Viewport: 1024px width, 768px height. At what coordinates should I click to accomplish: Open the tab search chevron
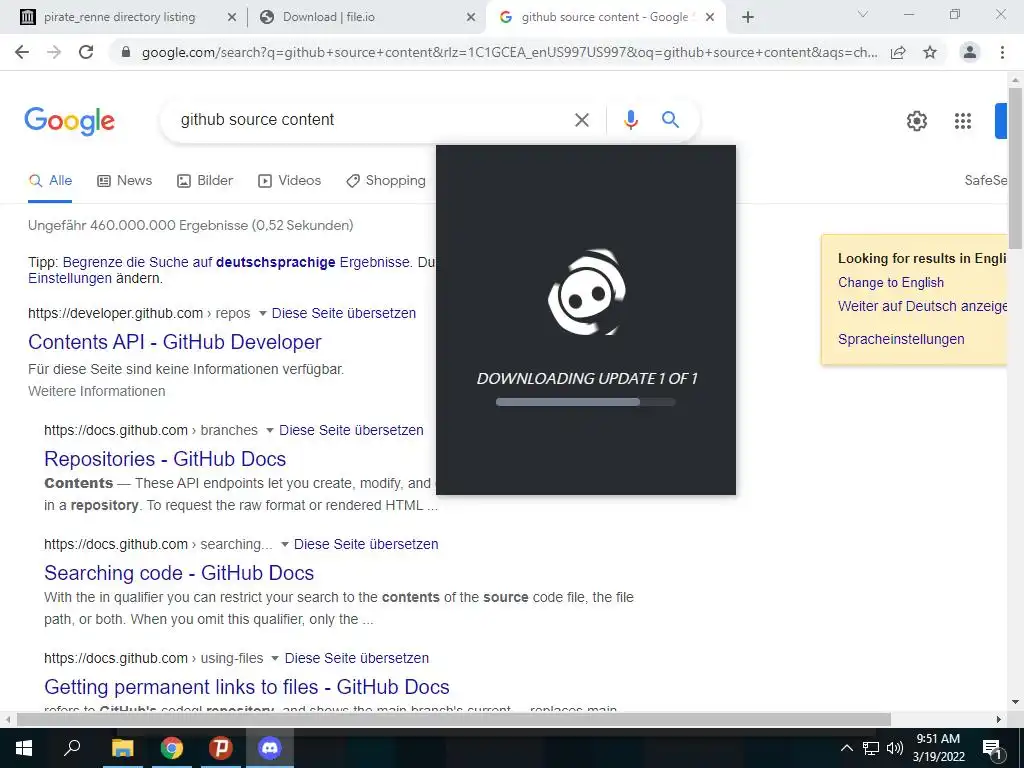point(863,14)
